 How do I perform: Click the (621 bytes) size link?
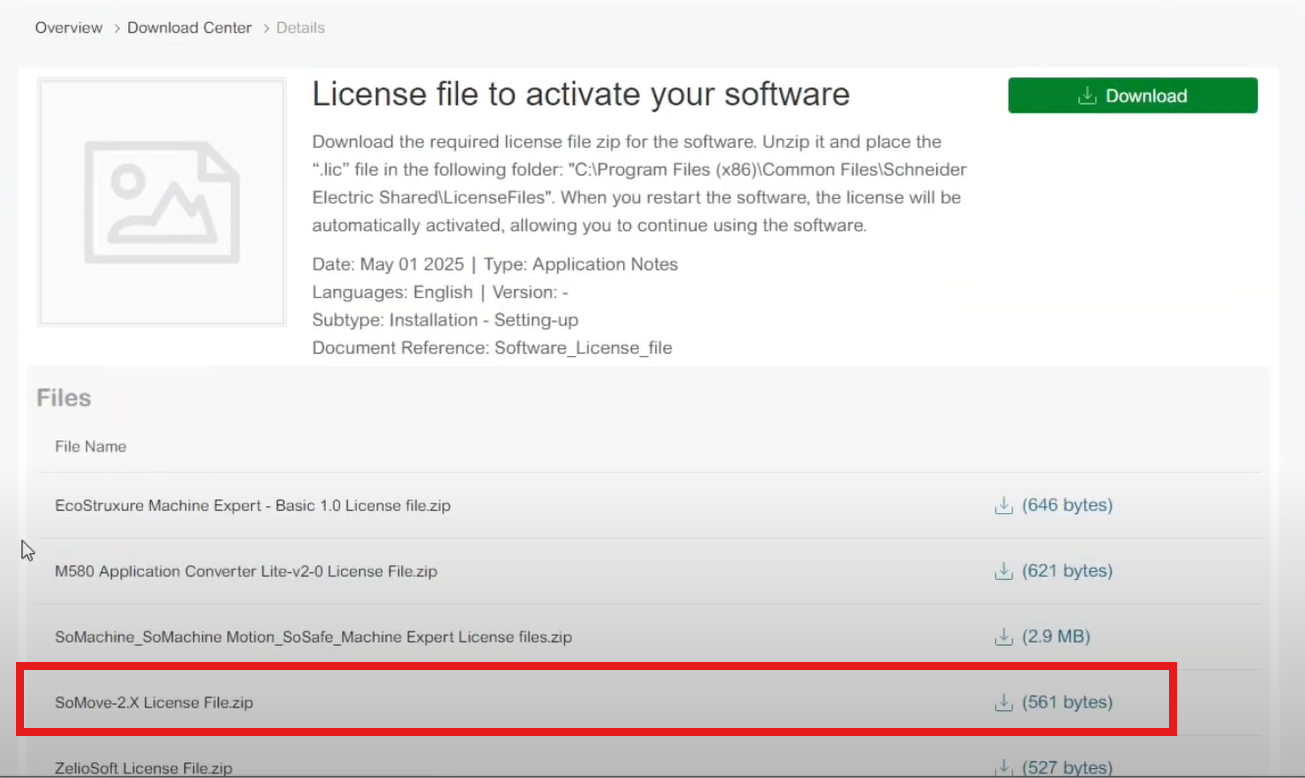coord(1067,572)
